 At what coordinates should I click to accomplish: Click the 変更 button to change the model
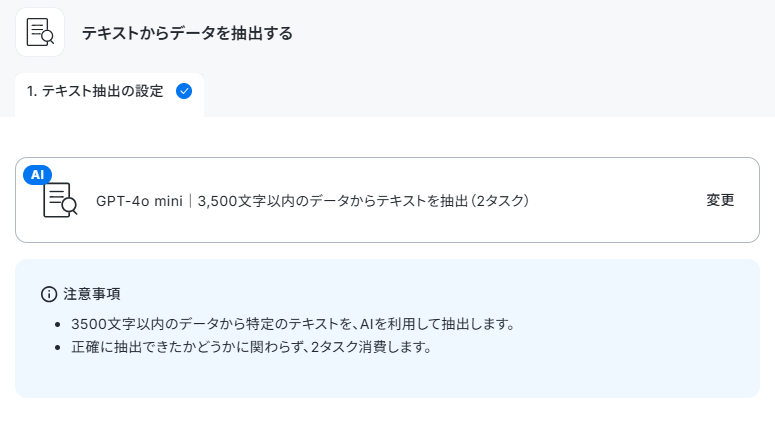(720, 200)
